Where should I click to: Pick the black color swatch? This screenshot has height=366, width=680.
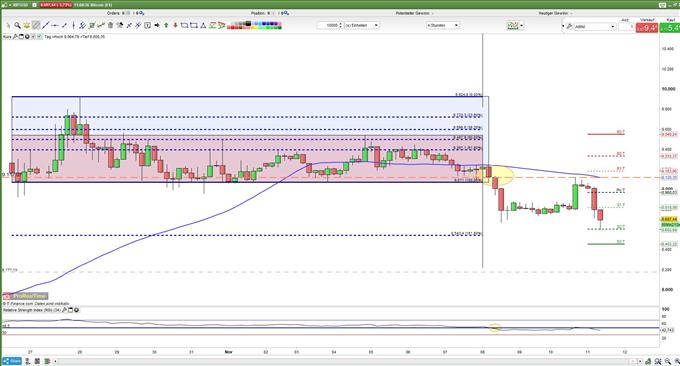point(248,23)
